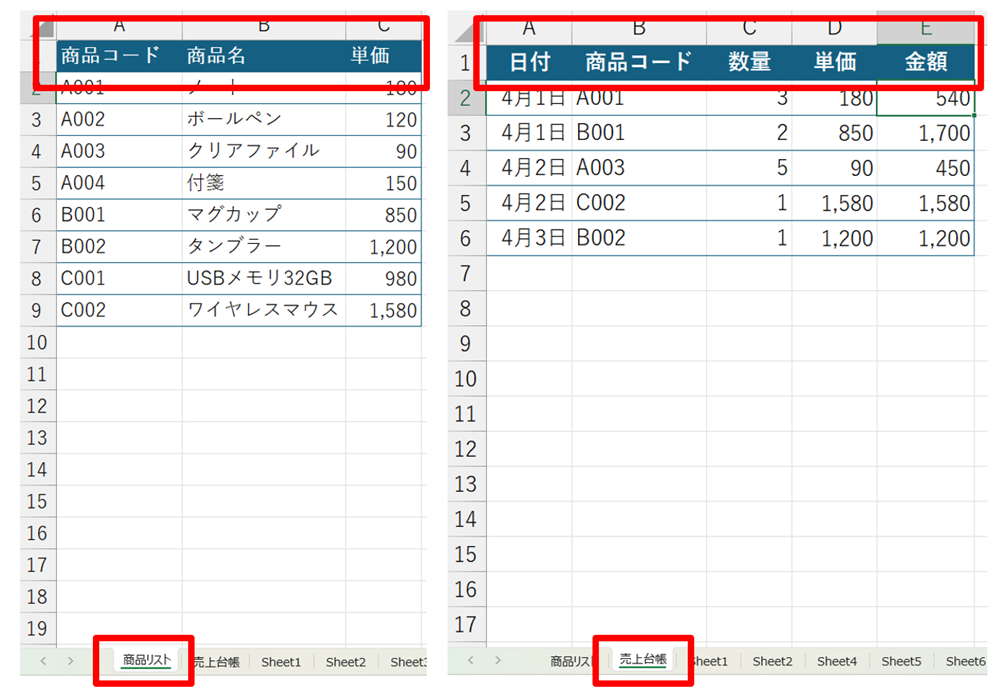Select row 3 header in left window
The width and height of the screenshot is (1000, 698).
pyautogui.click(x=37, y=119)
